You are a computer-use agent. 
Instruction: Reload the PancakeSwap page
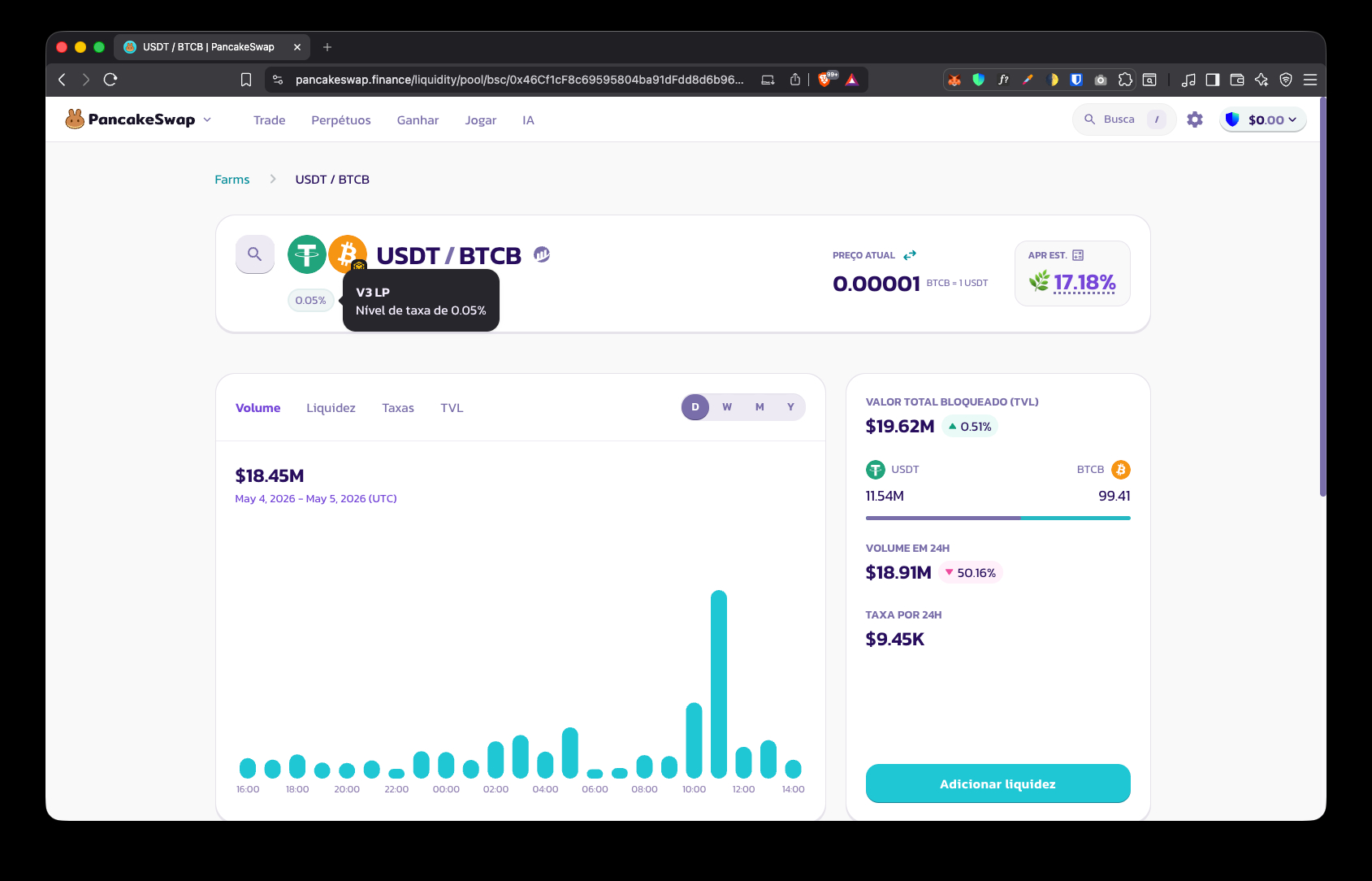tap(110, 80)
